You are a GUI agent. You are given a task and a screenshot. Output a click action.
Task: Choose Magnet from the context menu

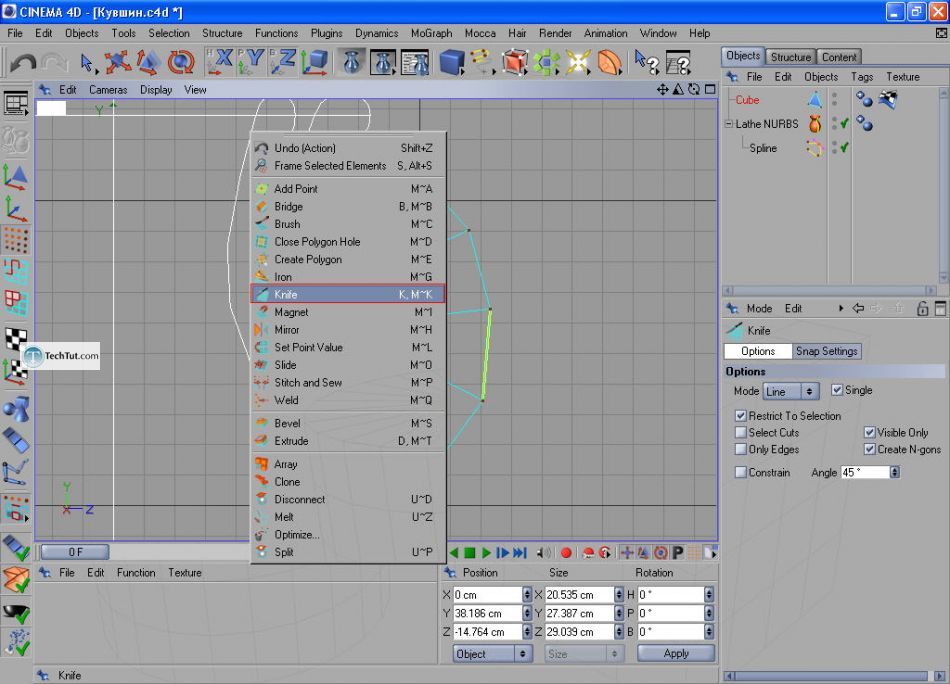(x=347, y=312)
